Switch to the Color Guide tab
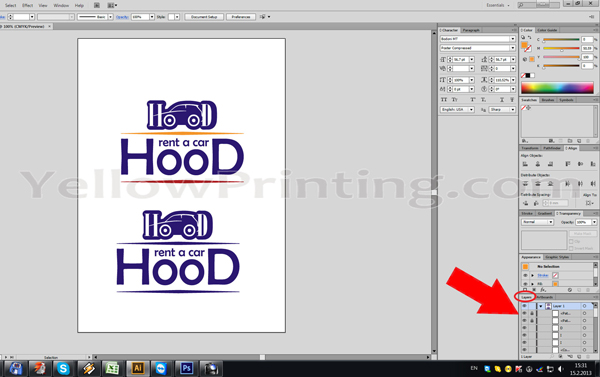Image resolution: width=600 pixels, height=377 pixels. 547,30
